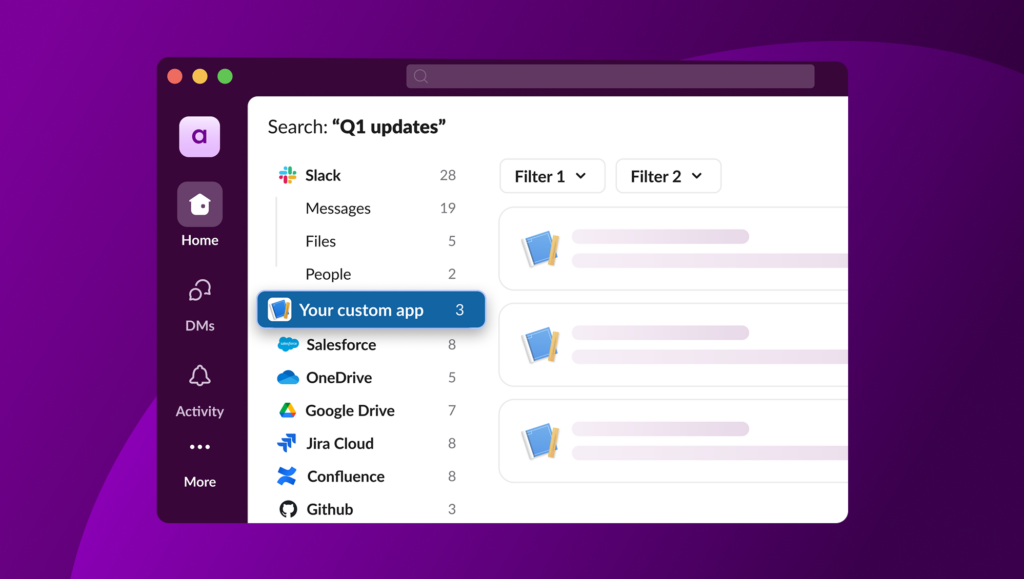The width and height of the screenshot is (1024, 579).
Task: Select the Github icon
Action: [x=288, y=509]
